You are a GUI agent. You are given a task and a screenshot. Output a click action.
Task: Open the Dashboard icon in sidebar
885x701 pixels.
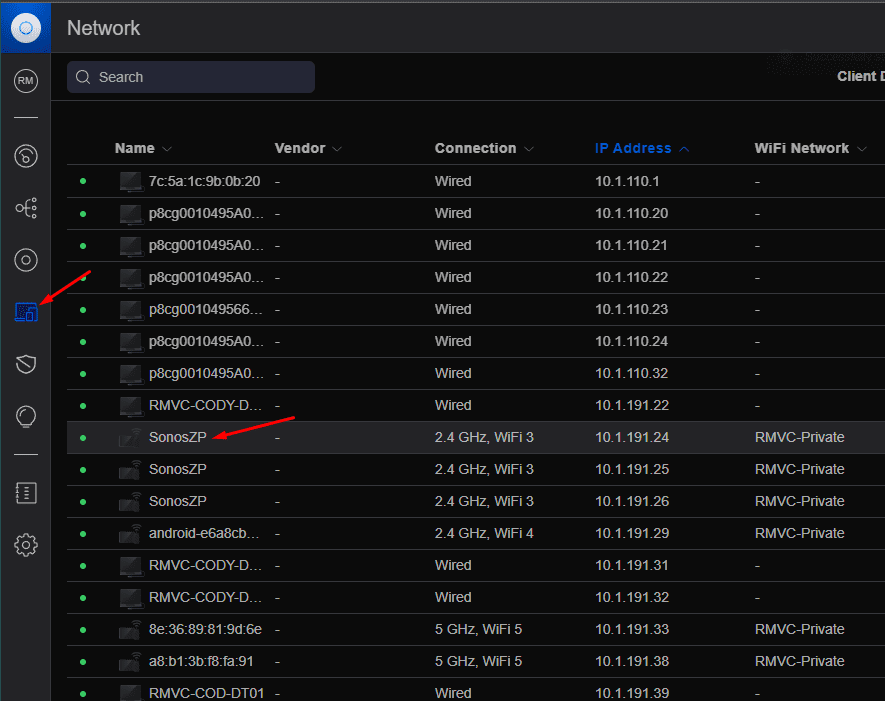25,156
